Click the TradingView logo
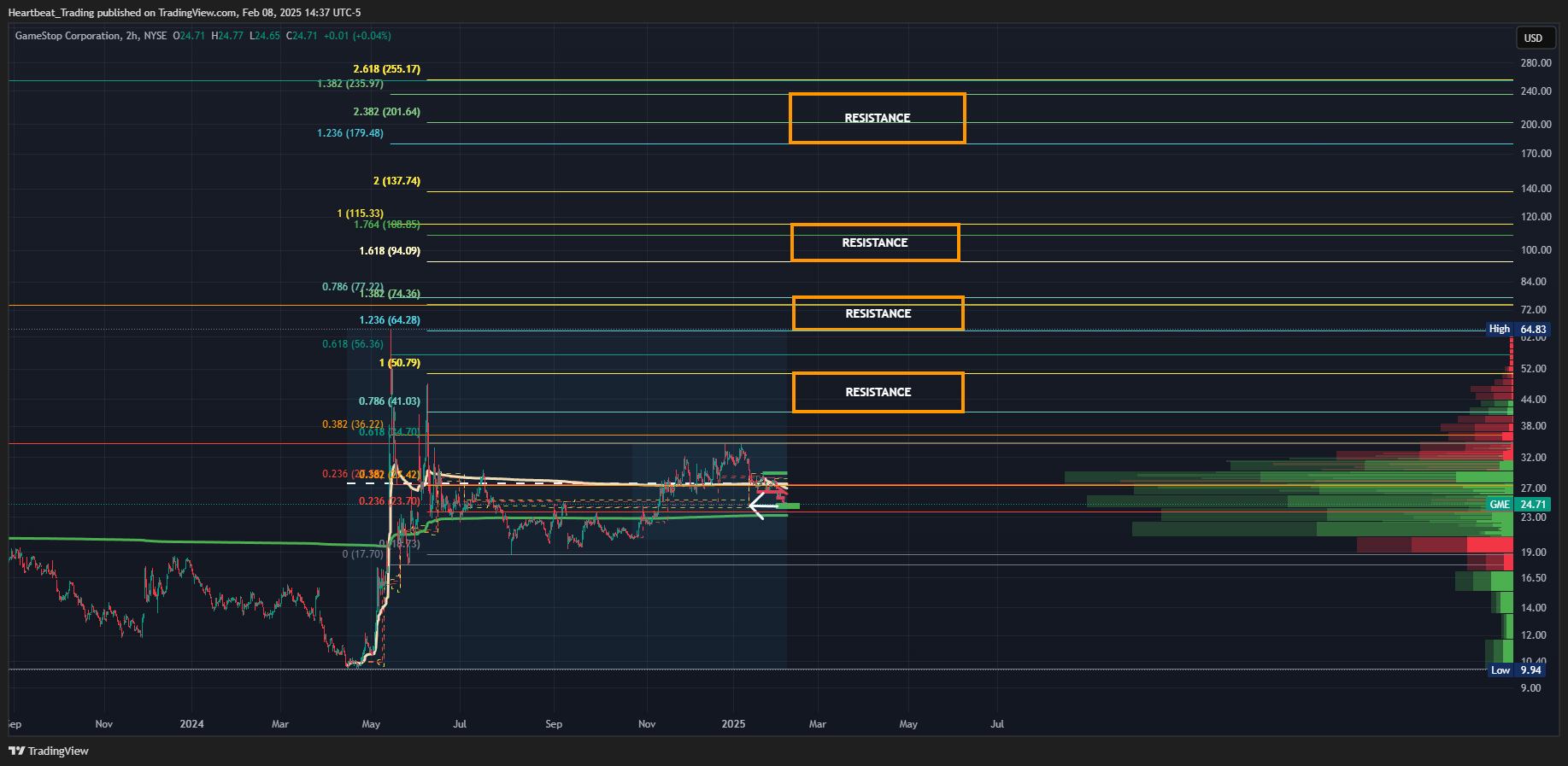Viewport: 1568px width, 766px height. (49, 751)
